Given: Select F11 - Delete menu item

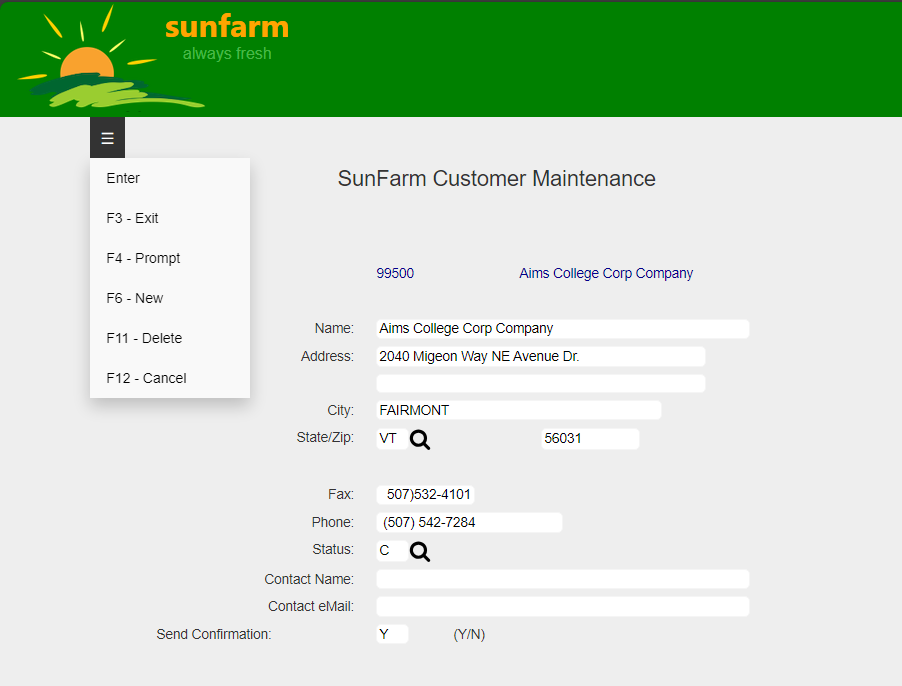Looking at the screenshot, I should point(170,338).
